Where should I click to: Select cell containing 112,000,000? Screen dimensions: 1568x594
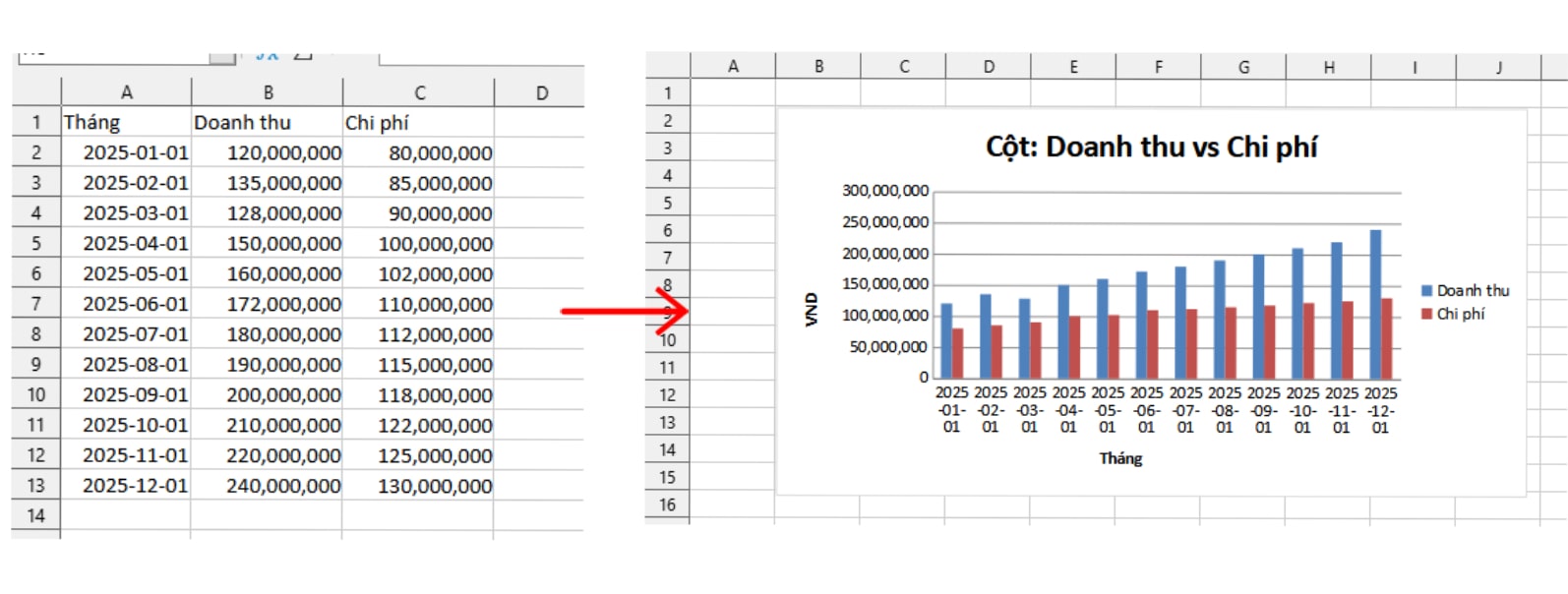click(x=418, y=334)
